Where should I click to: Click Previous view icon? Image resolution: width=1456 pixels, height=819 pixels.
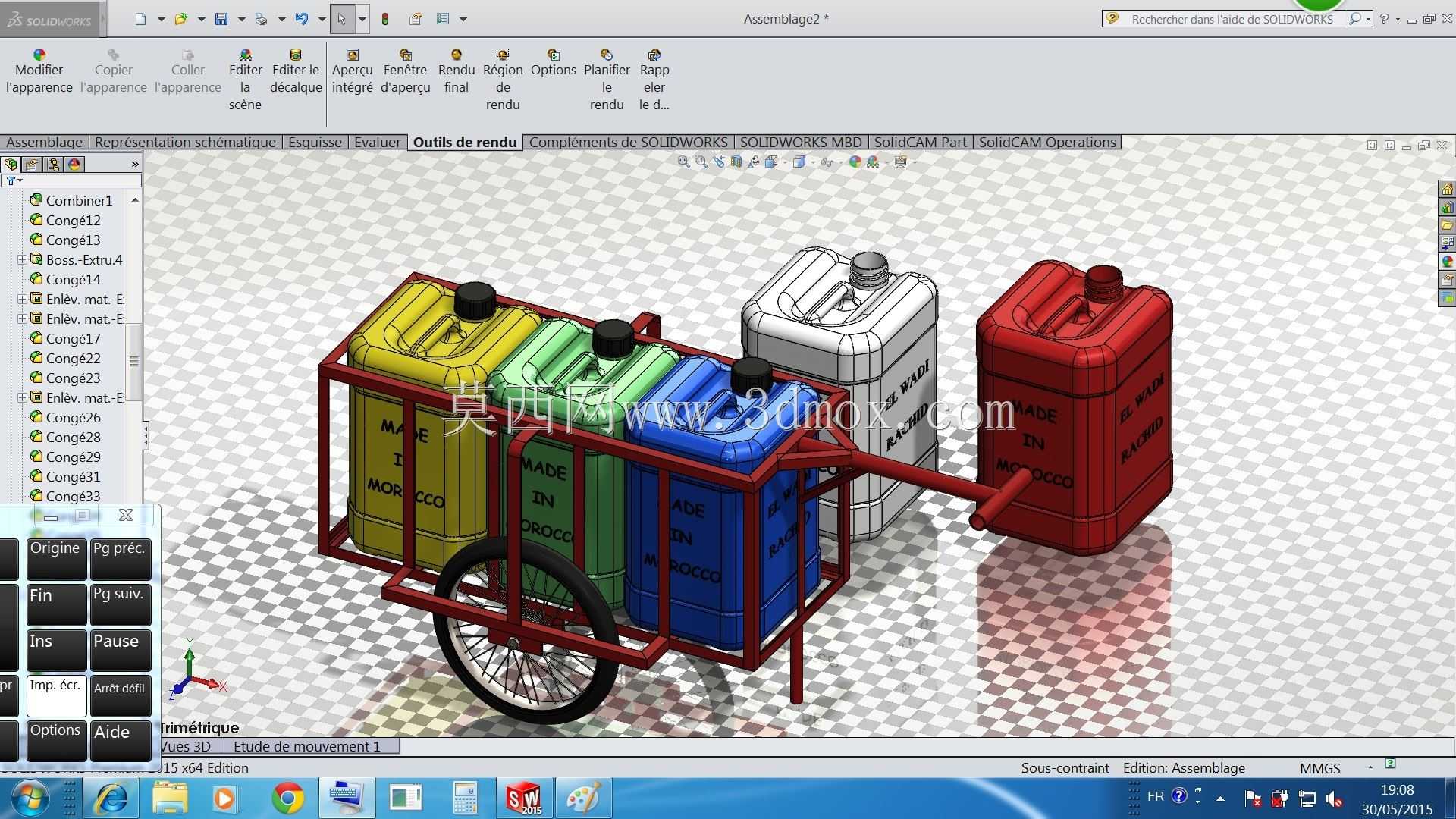[718, 162]
